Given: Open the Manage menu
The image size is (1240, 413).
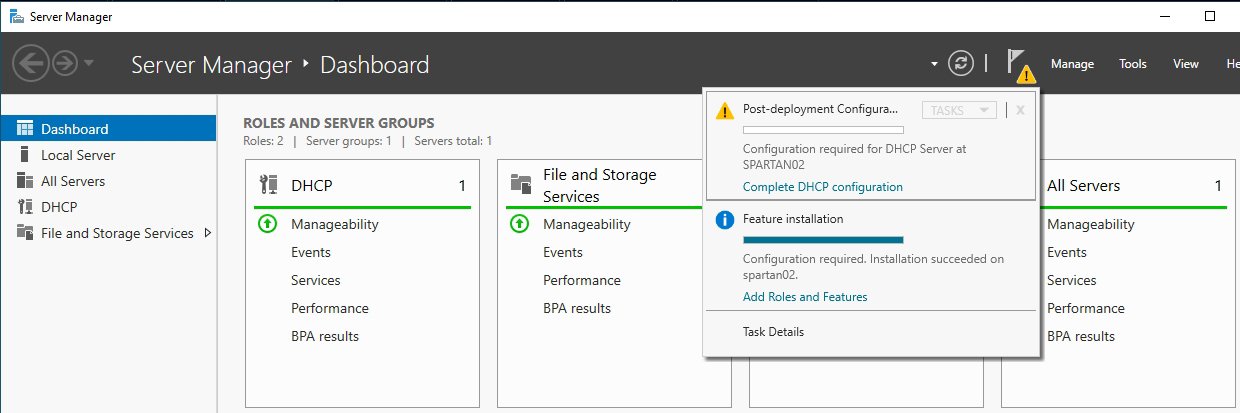Looking at the screenshot, I should pyautogui.click(x=1072, y=64).
